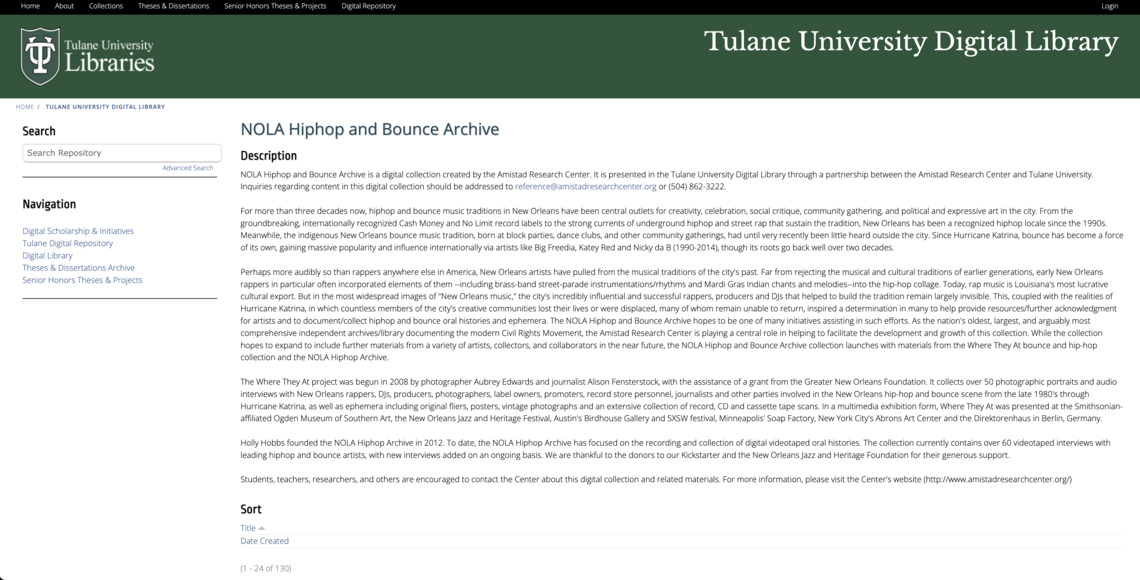Image resolution: width=1140 pixels, height=580 pixels.
Task: Open the Advanced Search link
Action: pyautogui.click(x=187, y=167)
